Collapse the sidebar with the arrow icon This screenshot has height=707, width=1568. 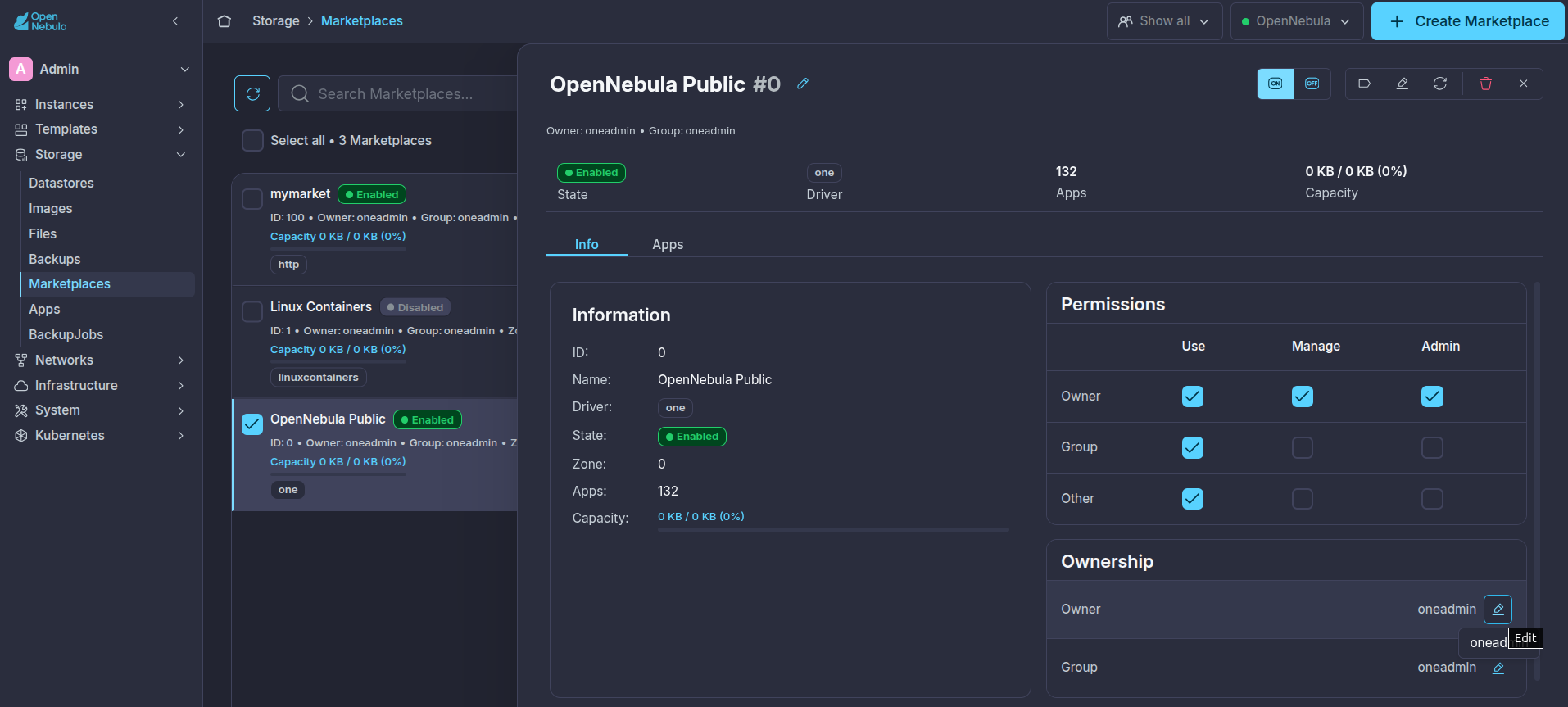click(x=175, y=21)
